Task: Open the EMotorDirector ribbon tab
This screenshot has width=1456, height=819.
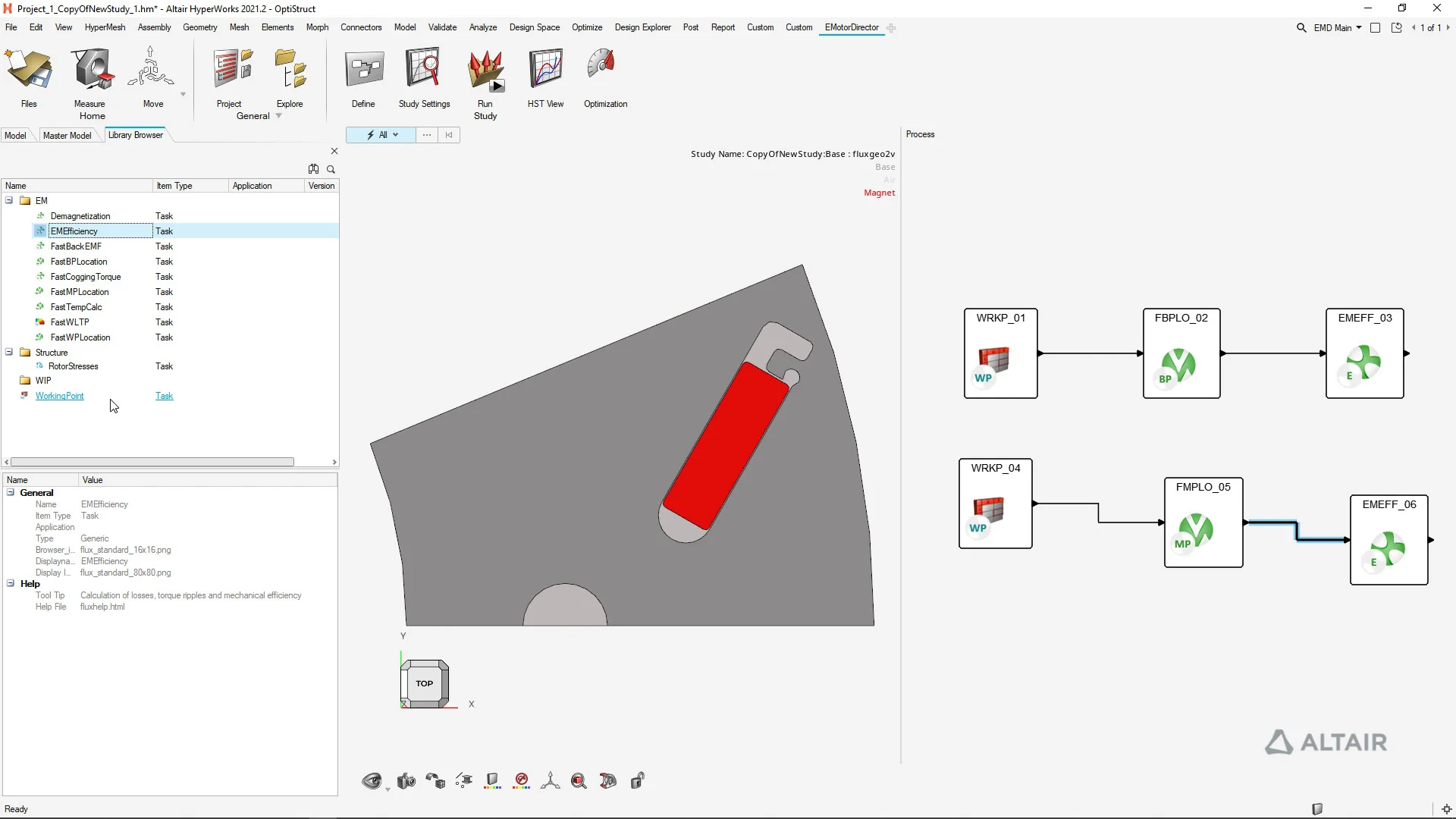Action: point(852,27)
